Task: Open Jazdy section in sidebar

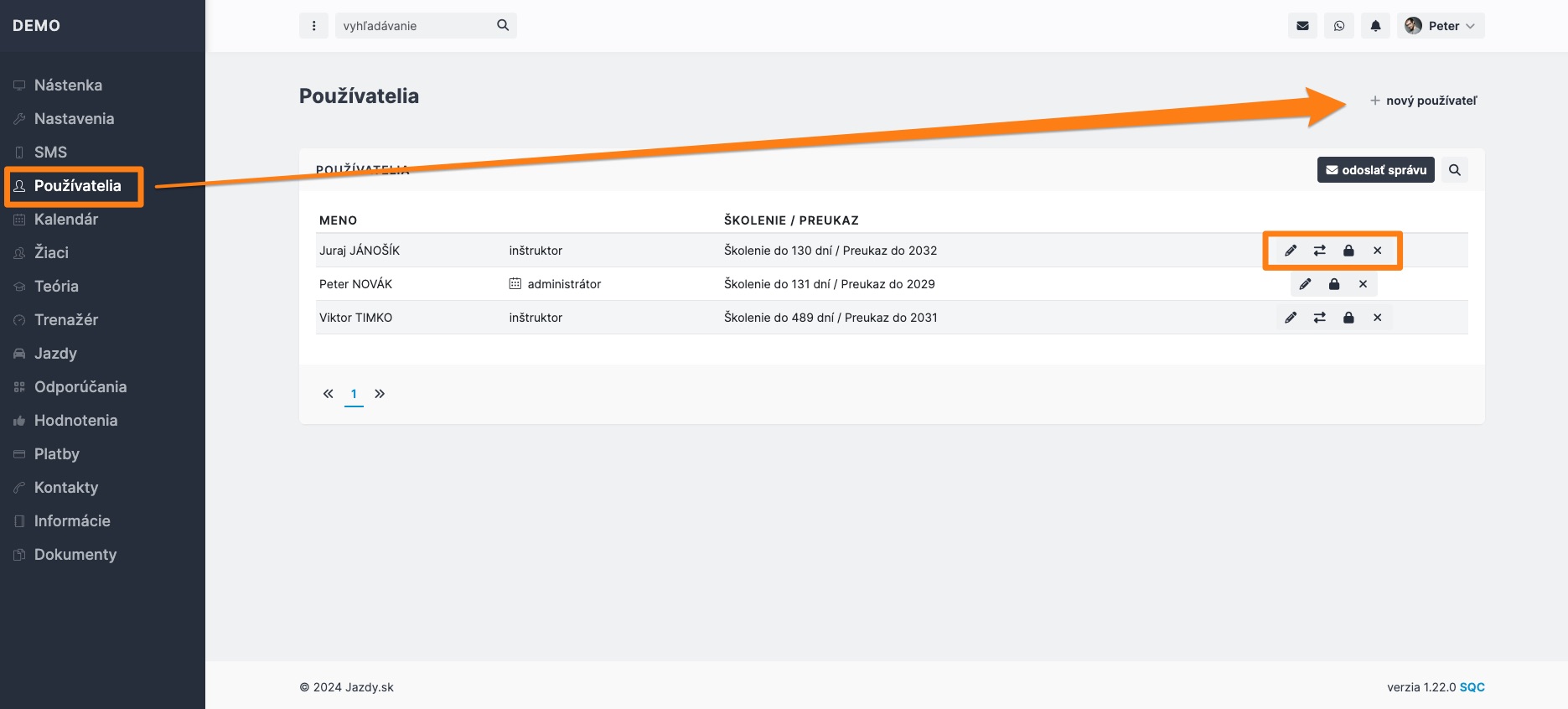Action: (x=55, y=354)
